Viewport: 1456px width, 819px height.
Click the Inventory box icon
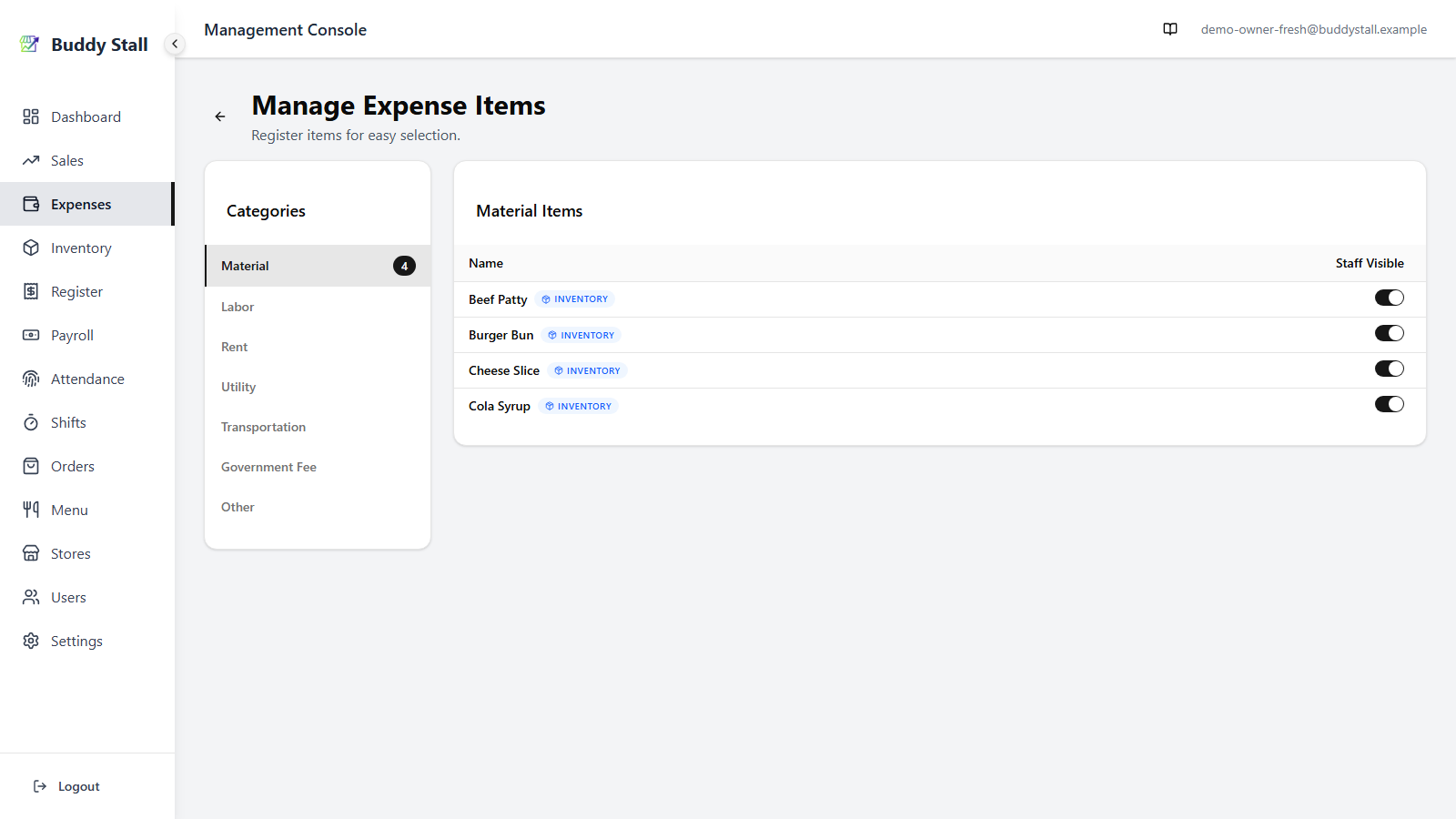click(31, 248)
